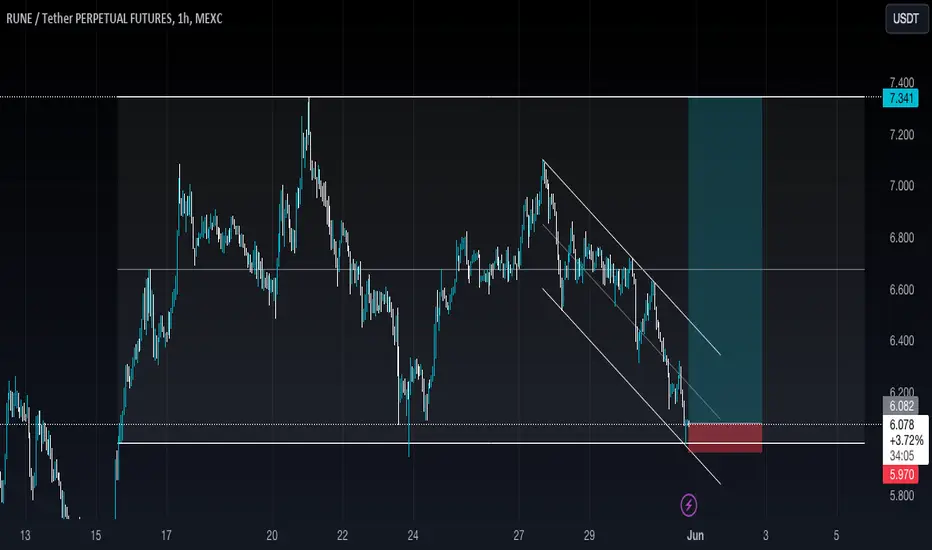This screenshot has width=932, height=550.
Task: Click the red stop-loss zone of long position
Action: (725, 438)
